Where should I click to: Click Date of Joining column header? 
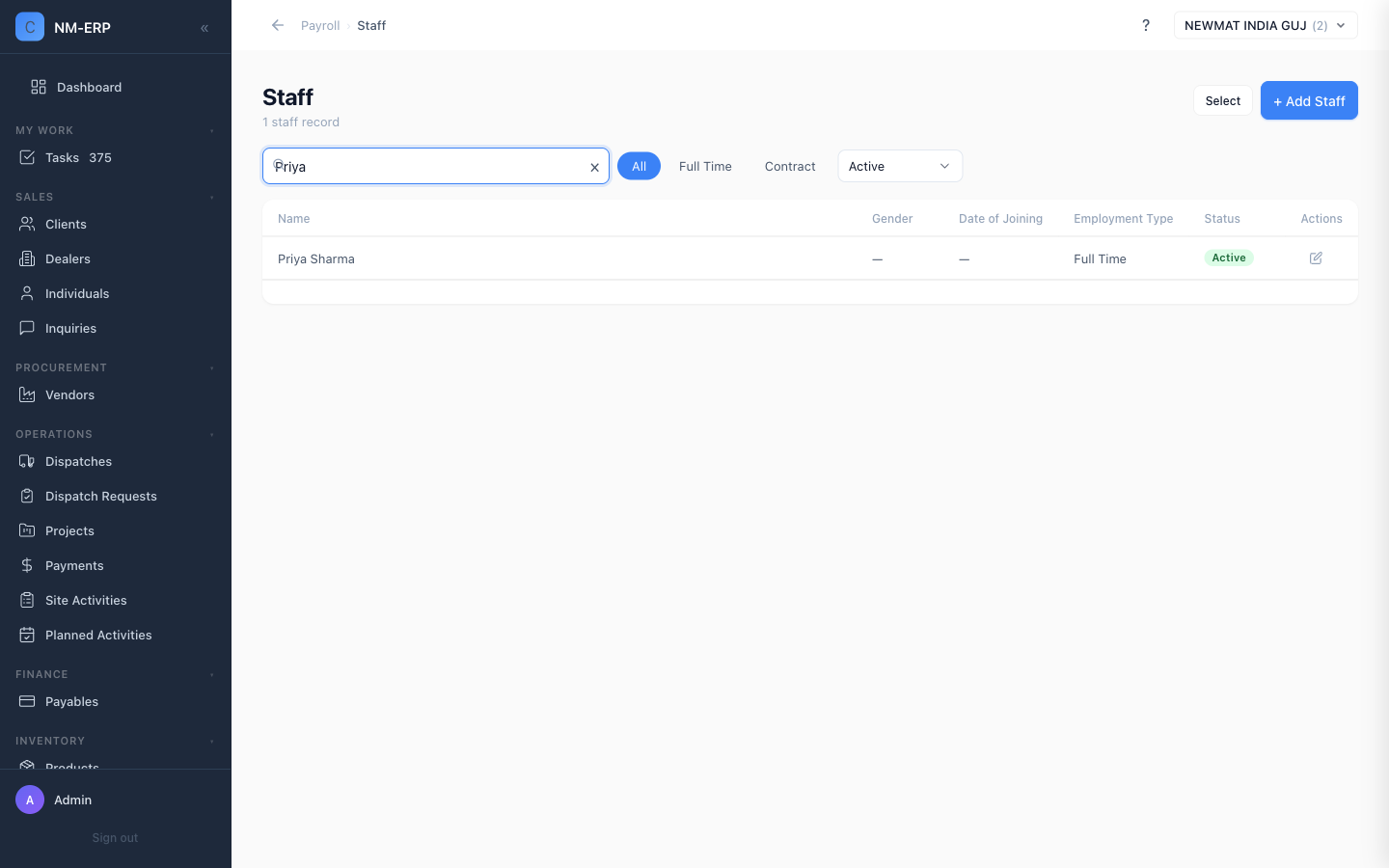pyautogui.click(x=1000, y=219)
